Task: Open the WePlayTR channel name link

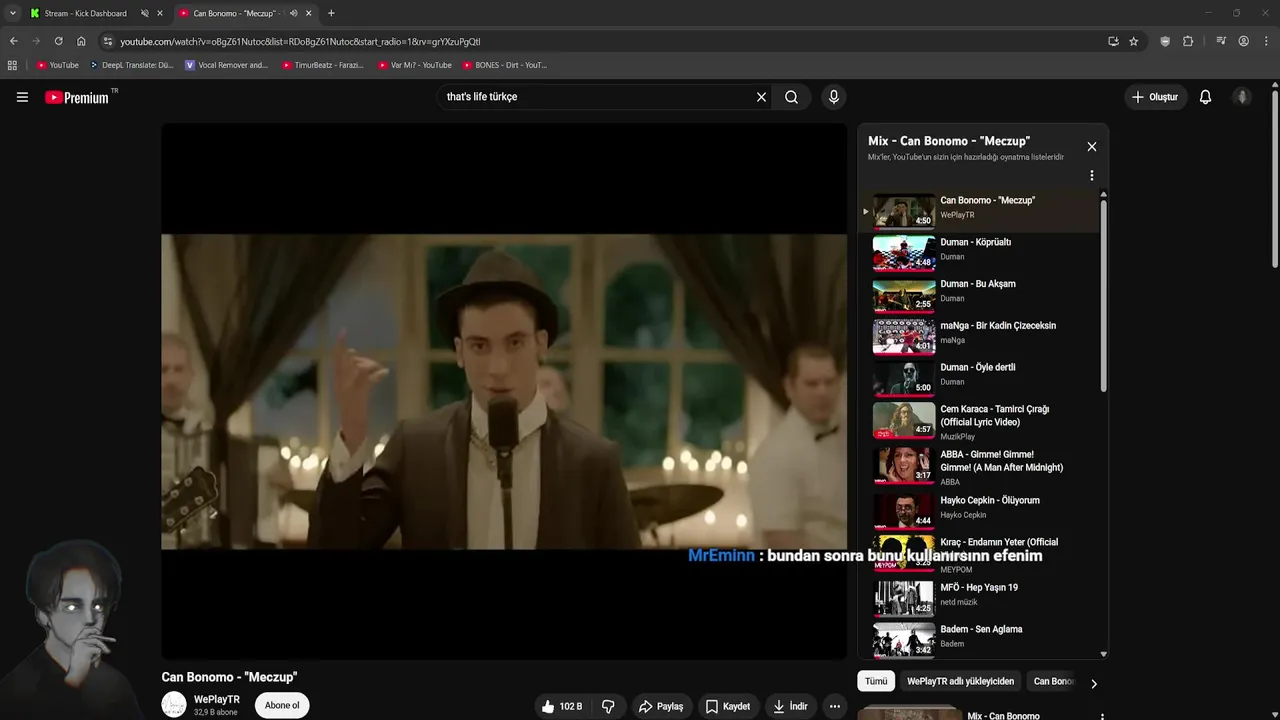Action: [217, 699]
